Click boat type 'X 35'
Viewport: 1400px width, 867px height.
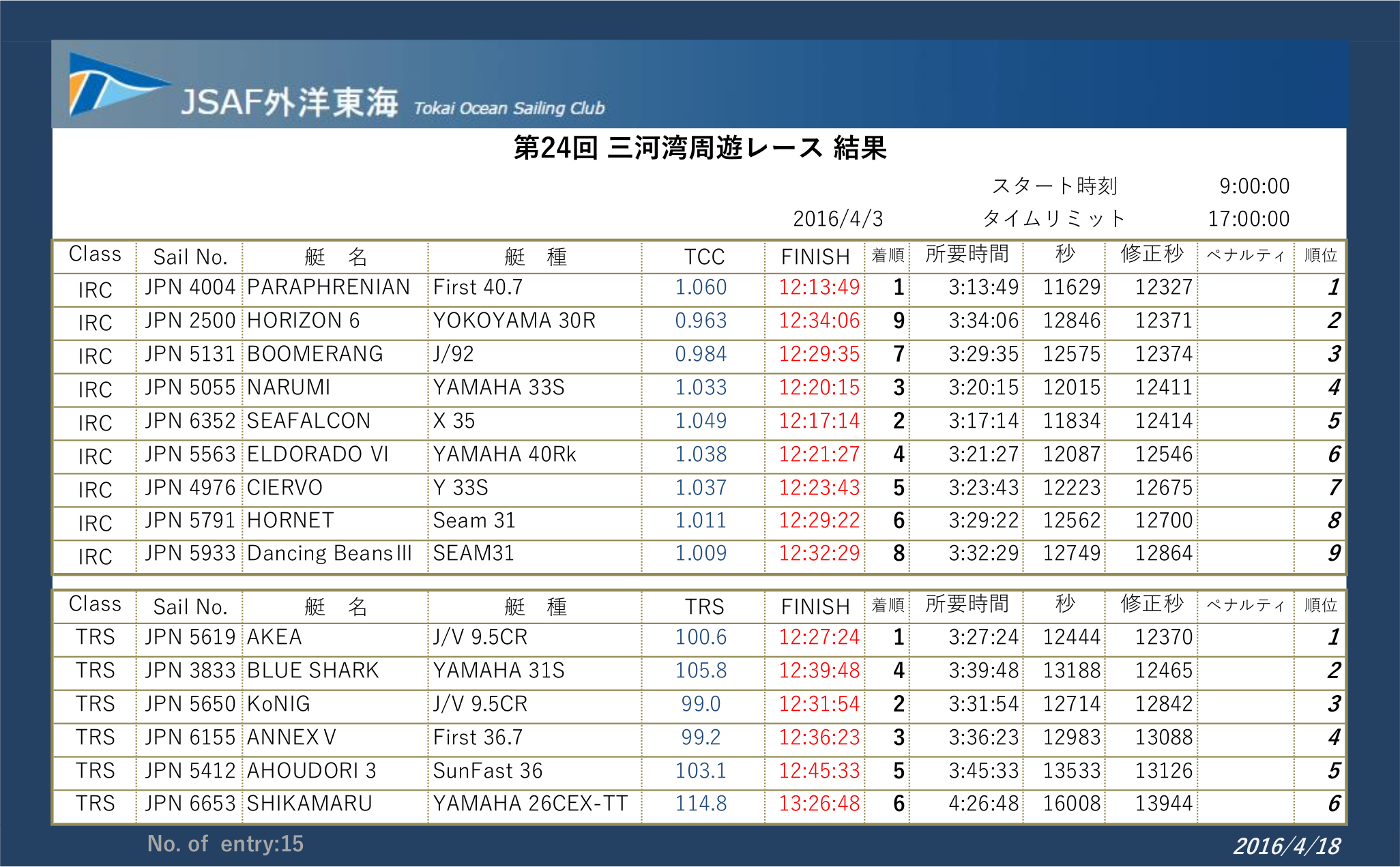(454, 421)
